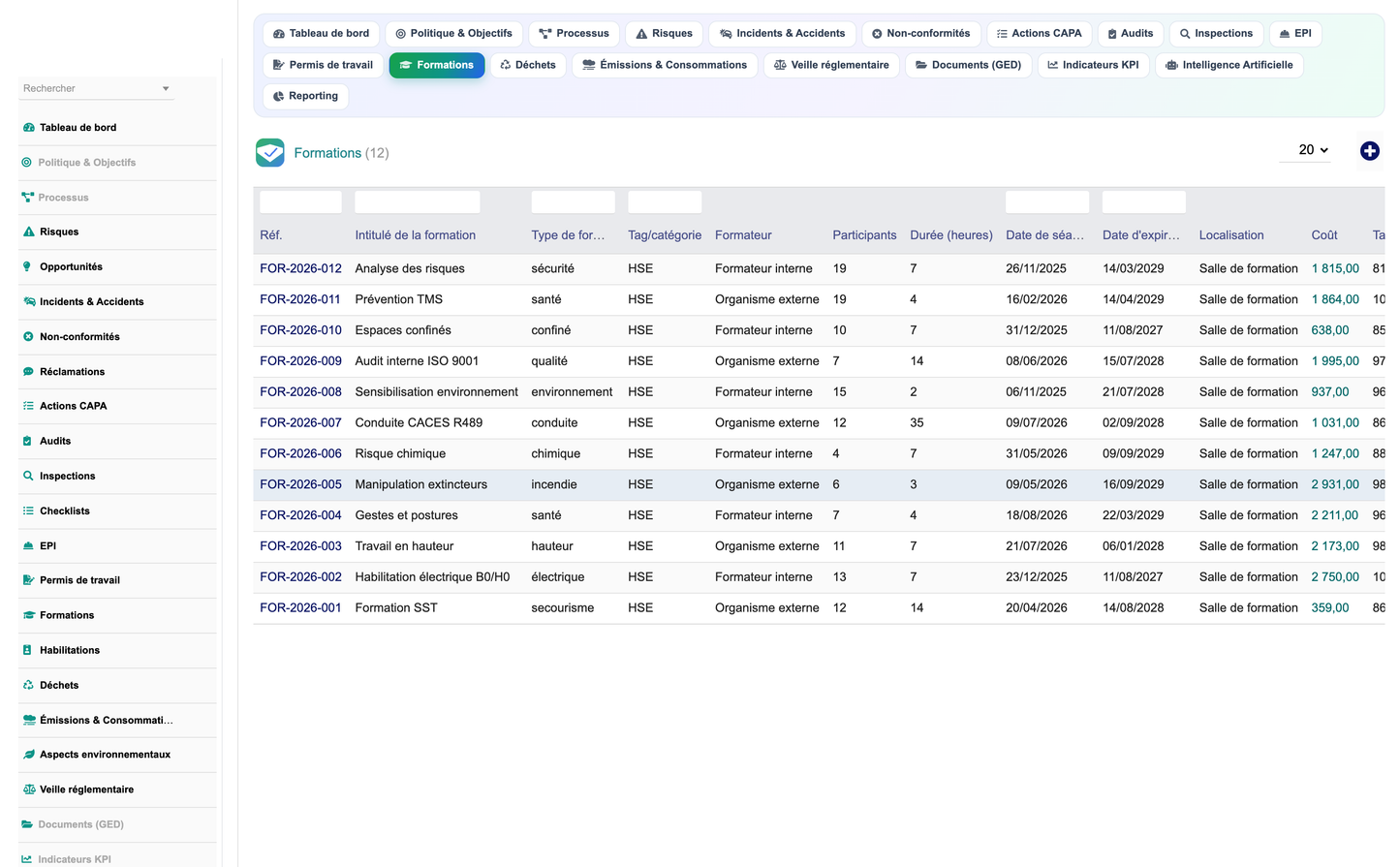1400x867 pixels.
Task: Click the Politique & Objectifs sidebar icon
Action: tap(27, 163)
